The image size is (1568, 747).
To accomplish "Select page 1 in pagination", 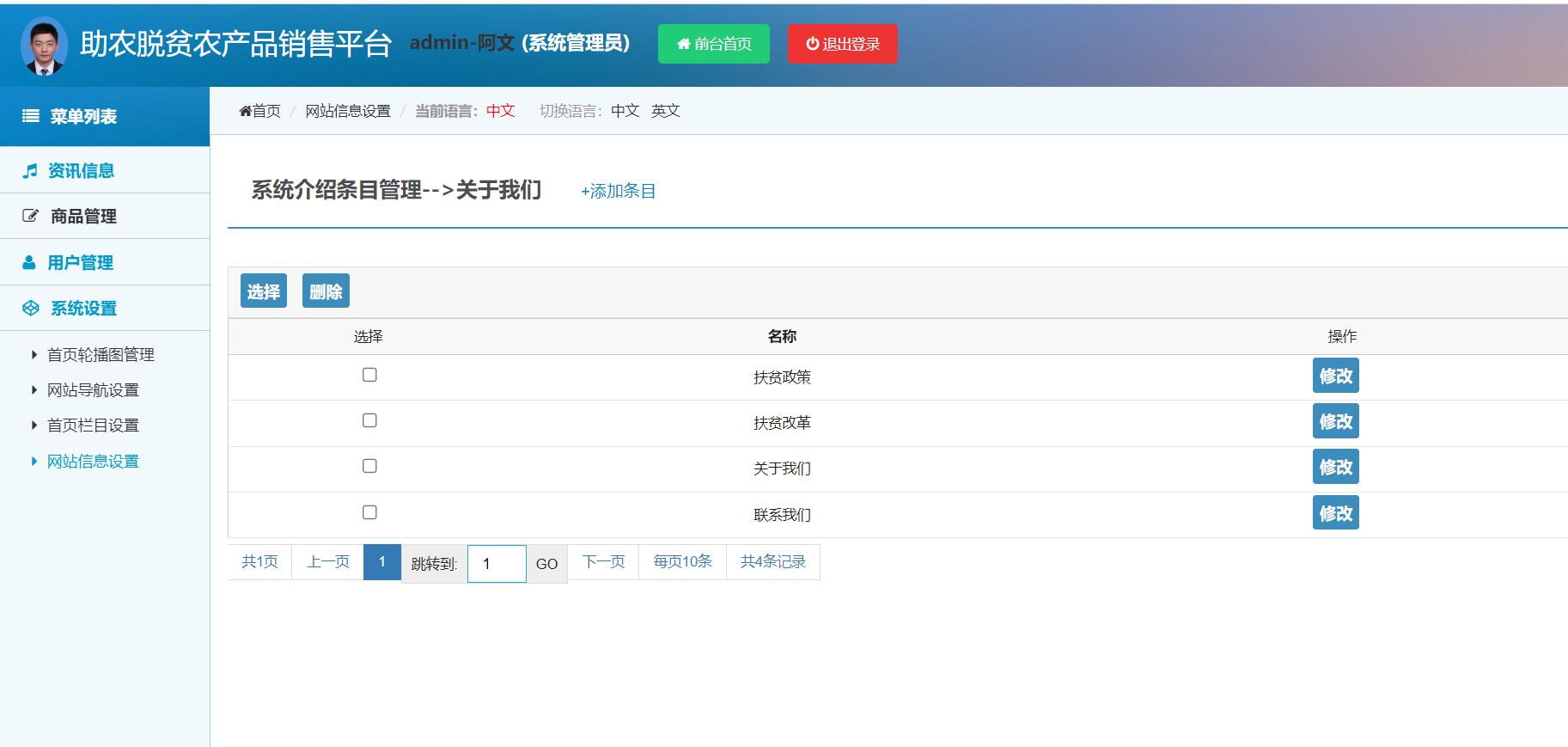I will point(382,562).
